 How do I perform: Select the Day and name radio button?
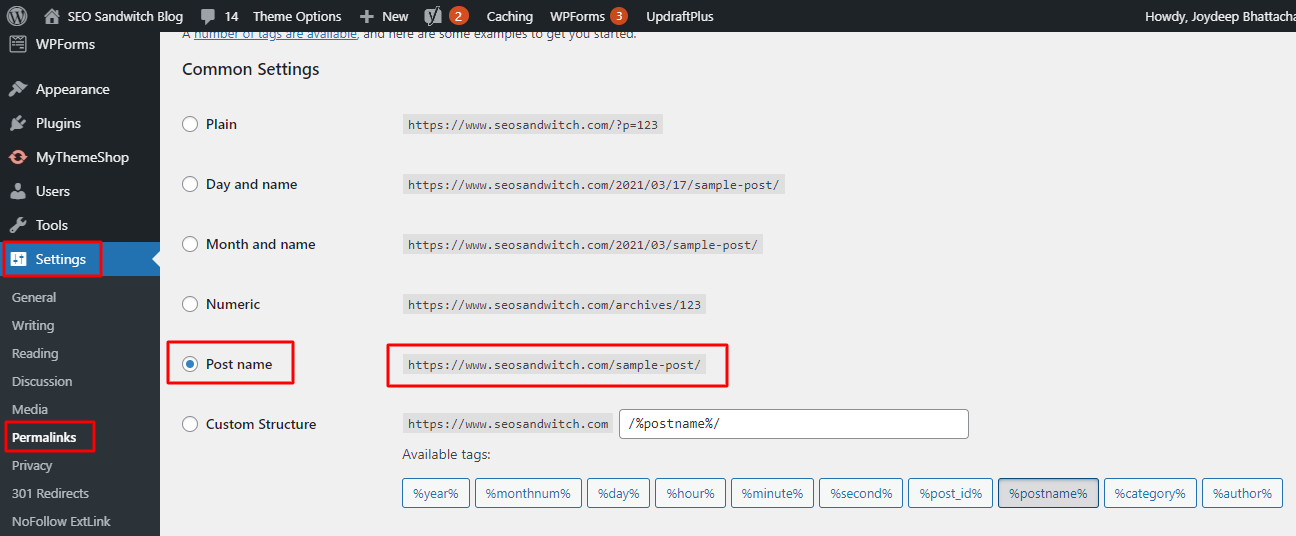click(x=190, y=184)
